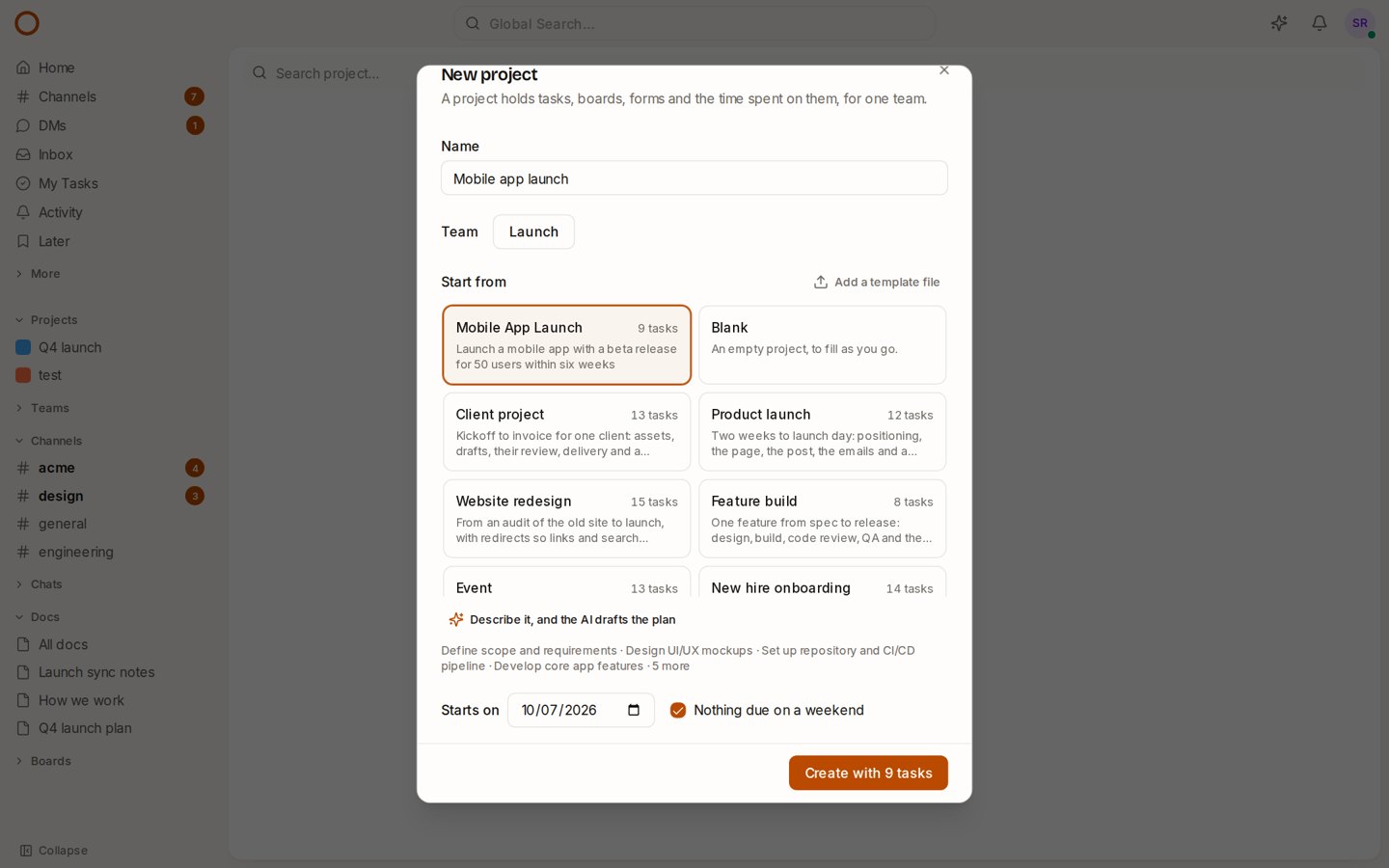Image resolution: width=1389 pixels, height=868 pixels.
Task: Open the SR user avatar menu
Action: (1360, 23)
